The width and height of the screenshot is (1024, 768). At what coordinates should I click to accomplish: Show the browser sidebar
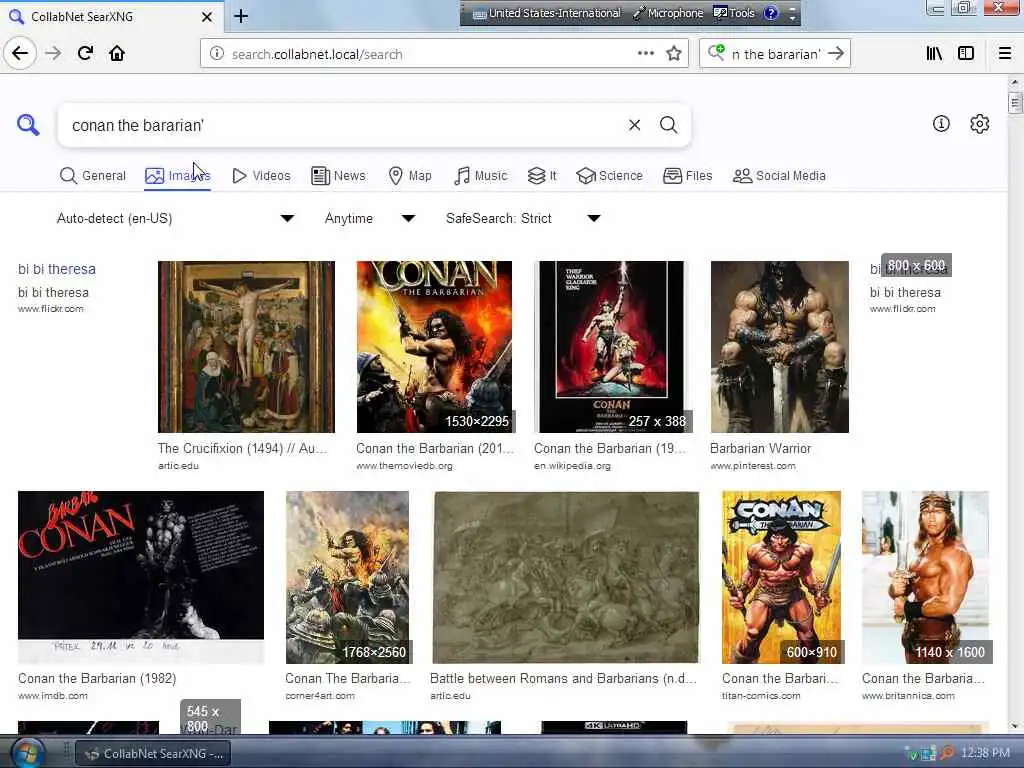point(966,54)
